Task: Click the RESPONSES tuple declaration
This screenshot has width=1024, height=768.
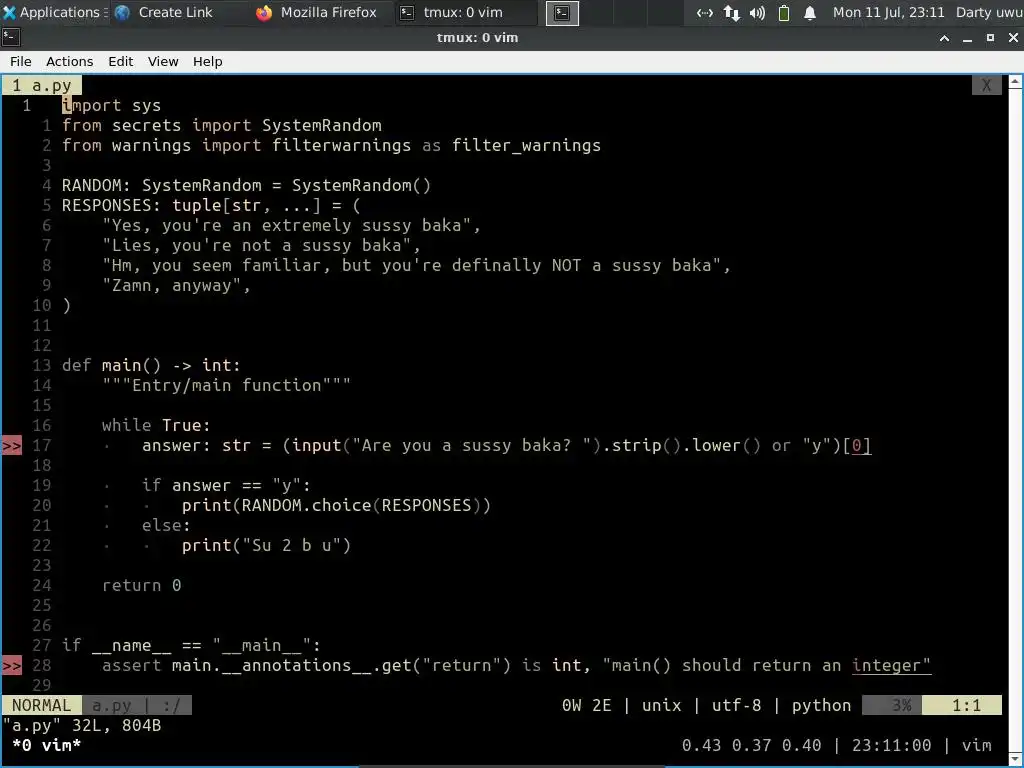Action: [x=211, y=206]
